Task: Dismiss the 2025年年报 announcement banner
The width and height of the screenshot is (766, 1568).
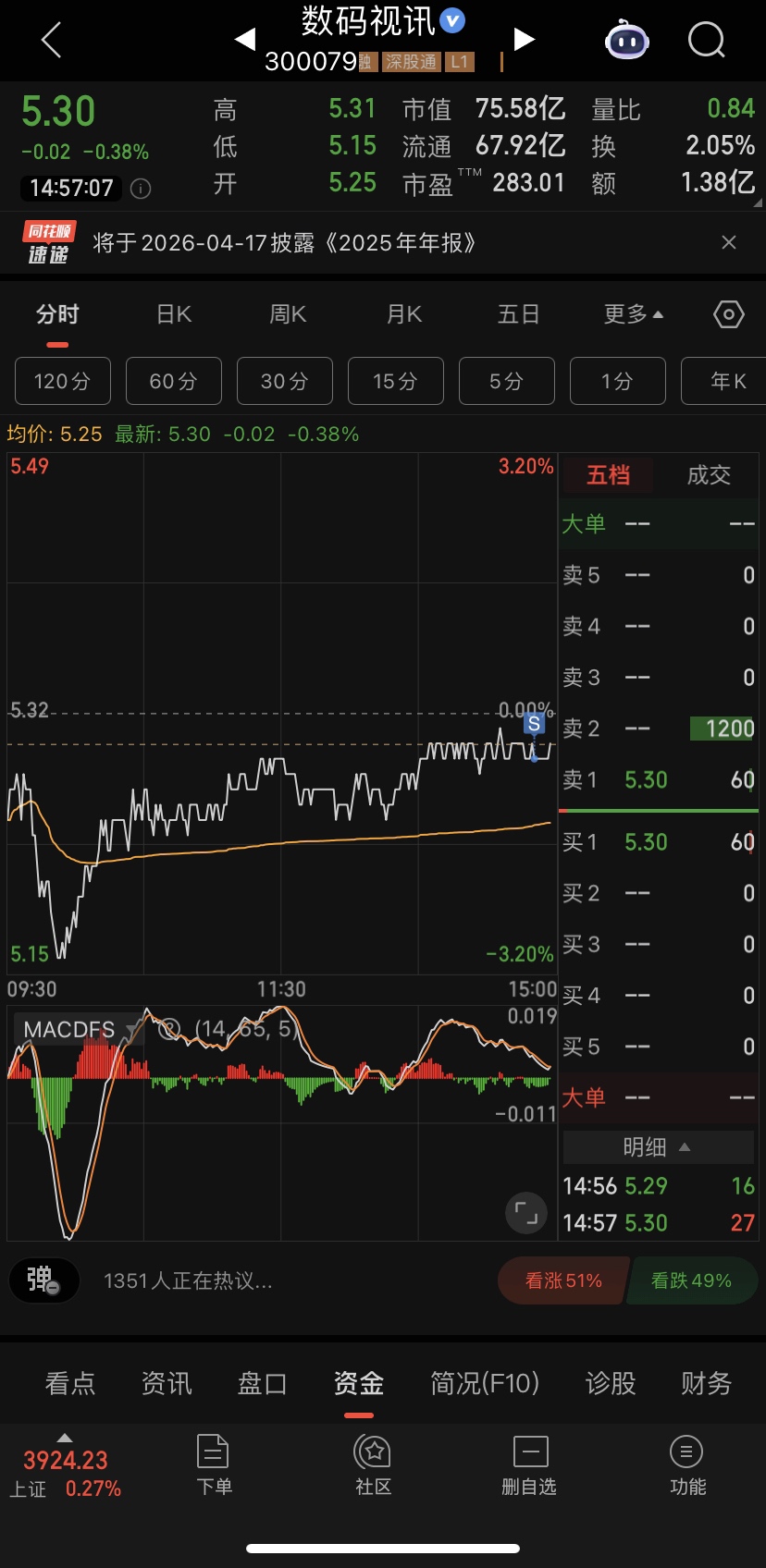Action: [x=729, y=242]
